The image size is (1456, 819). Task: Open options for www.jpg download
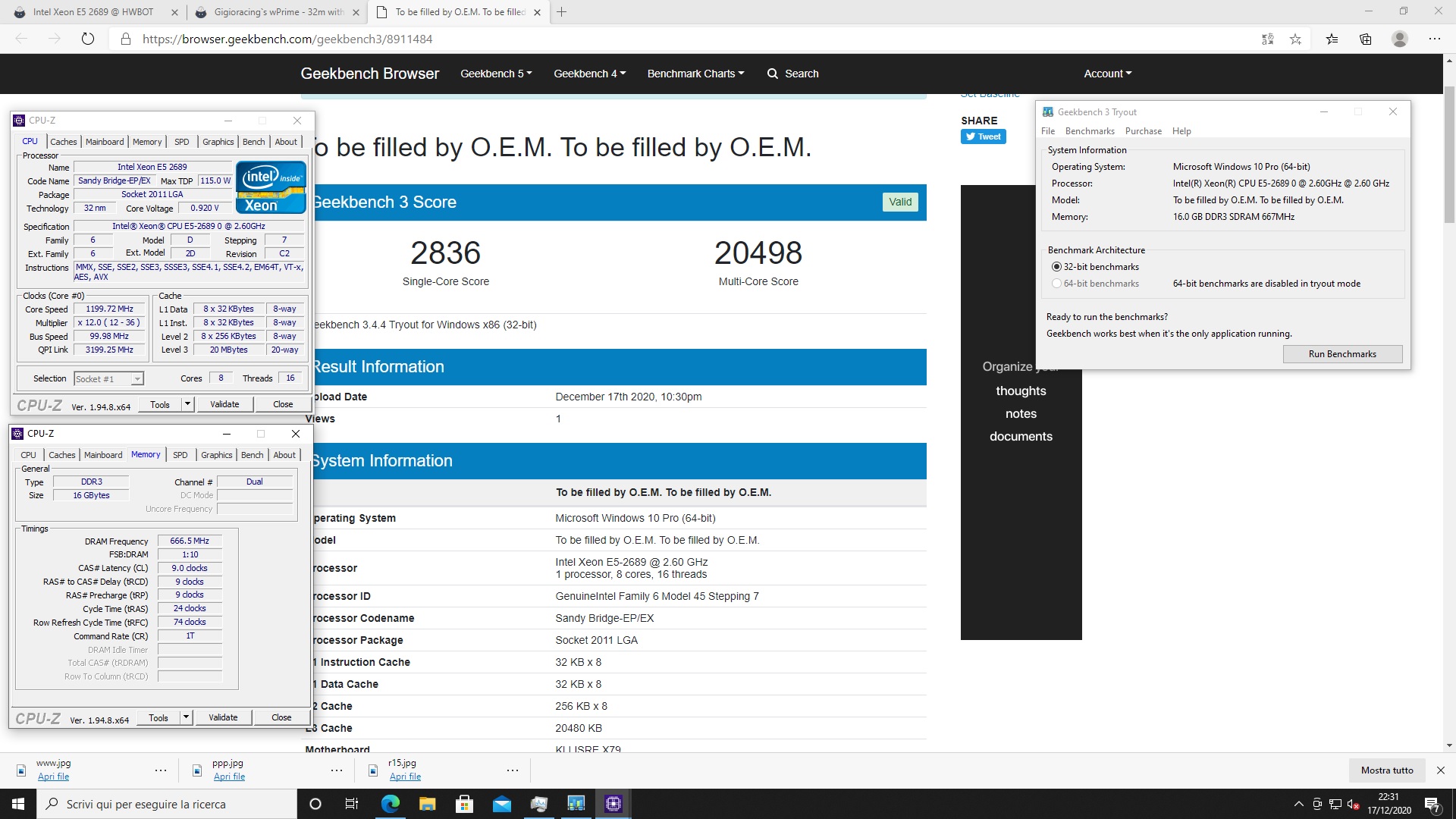click(x=161, y=770)
